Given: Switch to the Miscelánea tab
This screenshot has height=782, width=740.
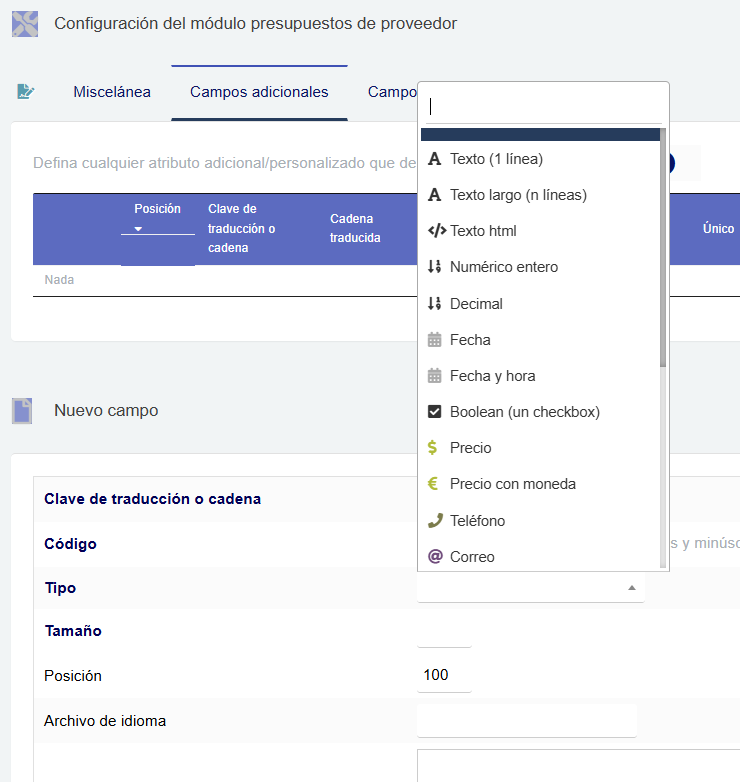Looking at the screenshot, I should pos(112,92).
